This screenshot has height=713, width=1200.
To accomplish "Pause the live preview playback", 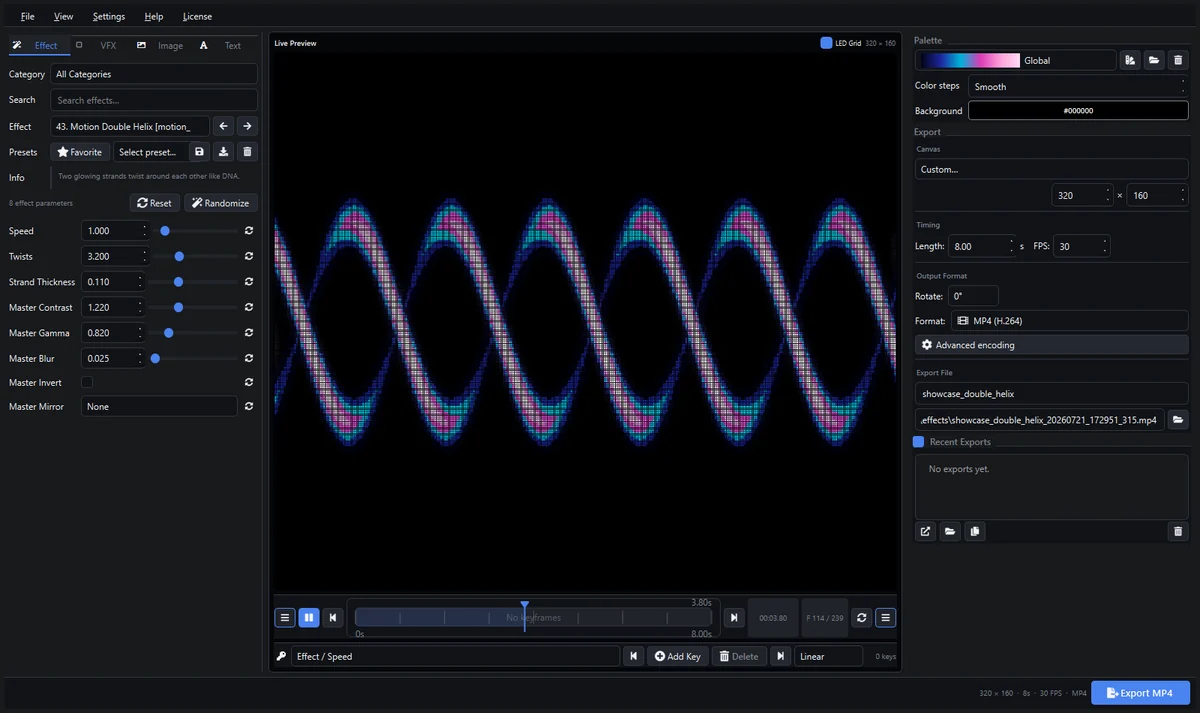I will click(309, 618).
